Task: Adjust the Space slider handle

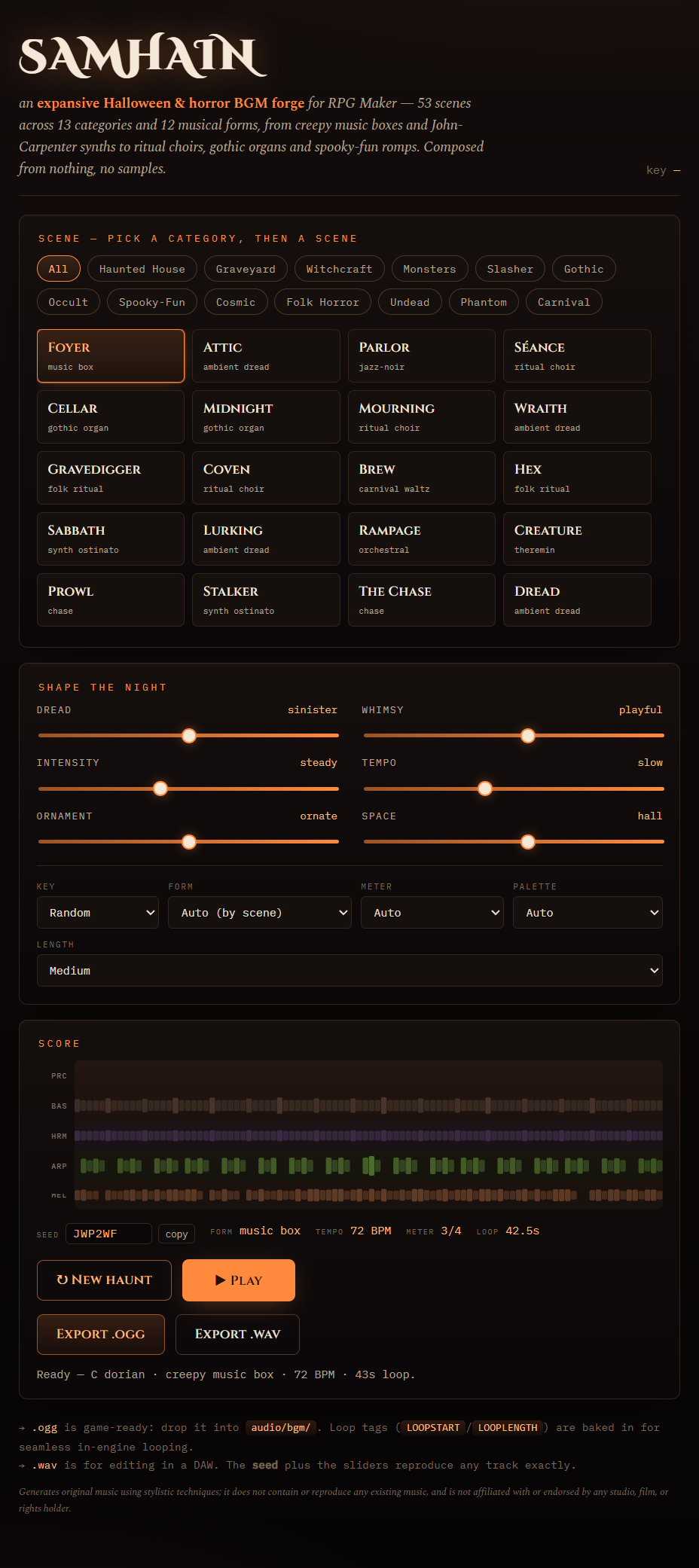Action: pyautogui.click(x=528, y=842)
